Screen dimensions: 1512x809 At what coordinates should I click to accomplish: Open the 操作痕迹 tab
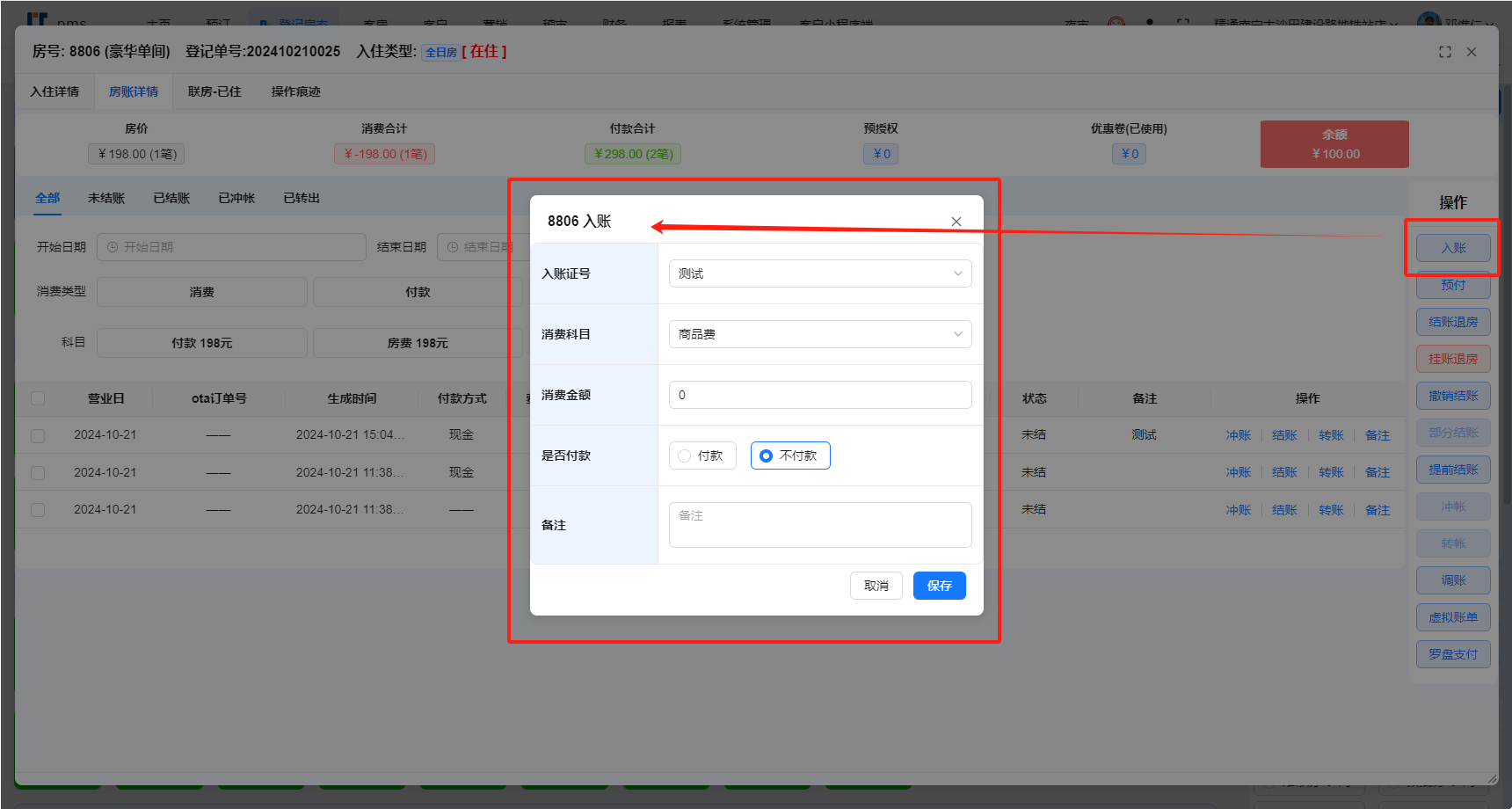click(x=295, y=91)
